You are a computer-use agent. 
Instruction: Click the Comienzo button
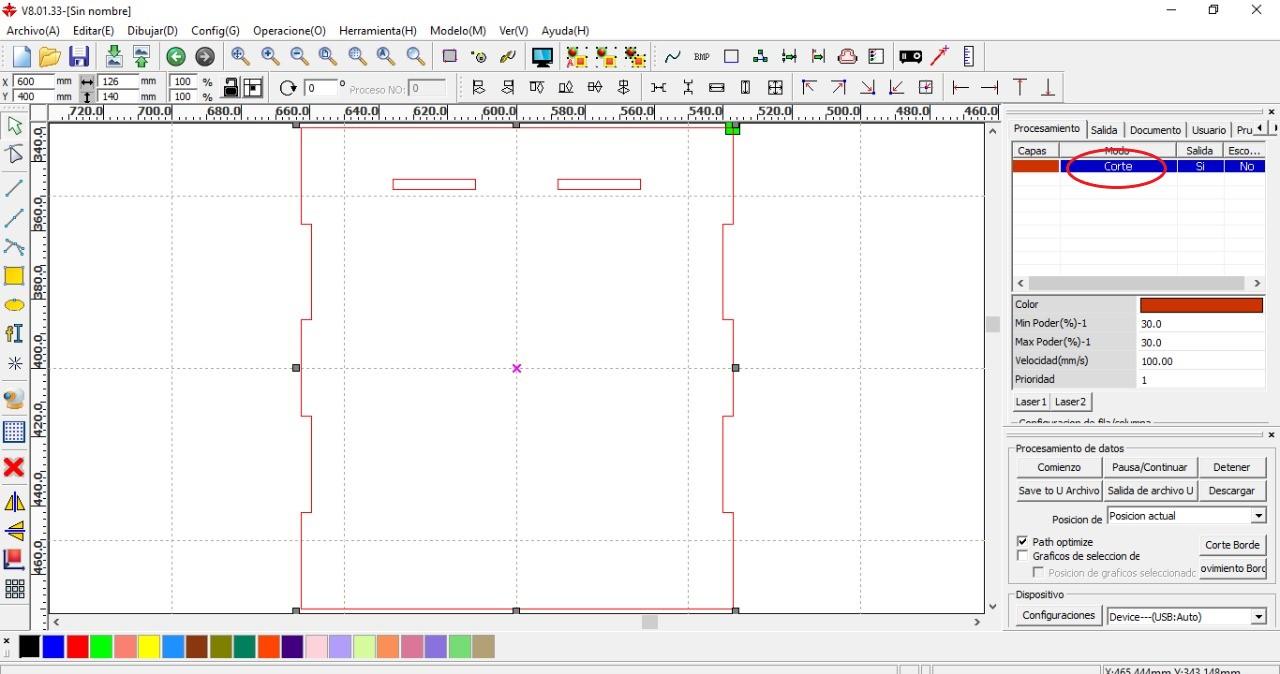tap(1059, 467)
